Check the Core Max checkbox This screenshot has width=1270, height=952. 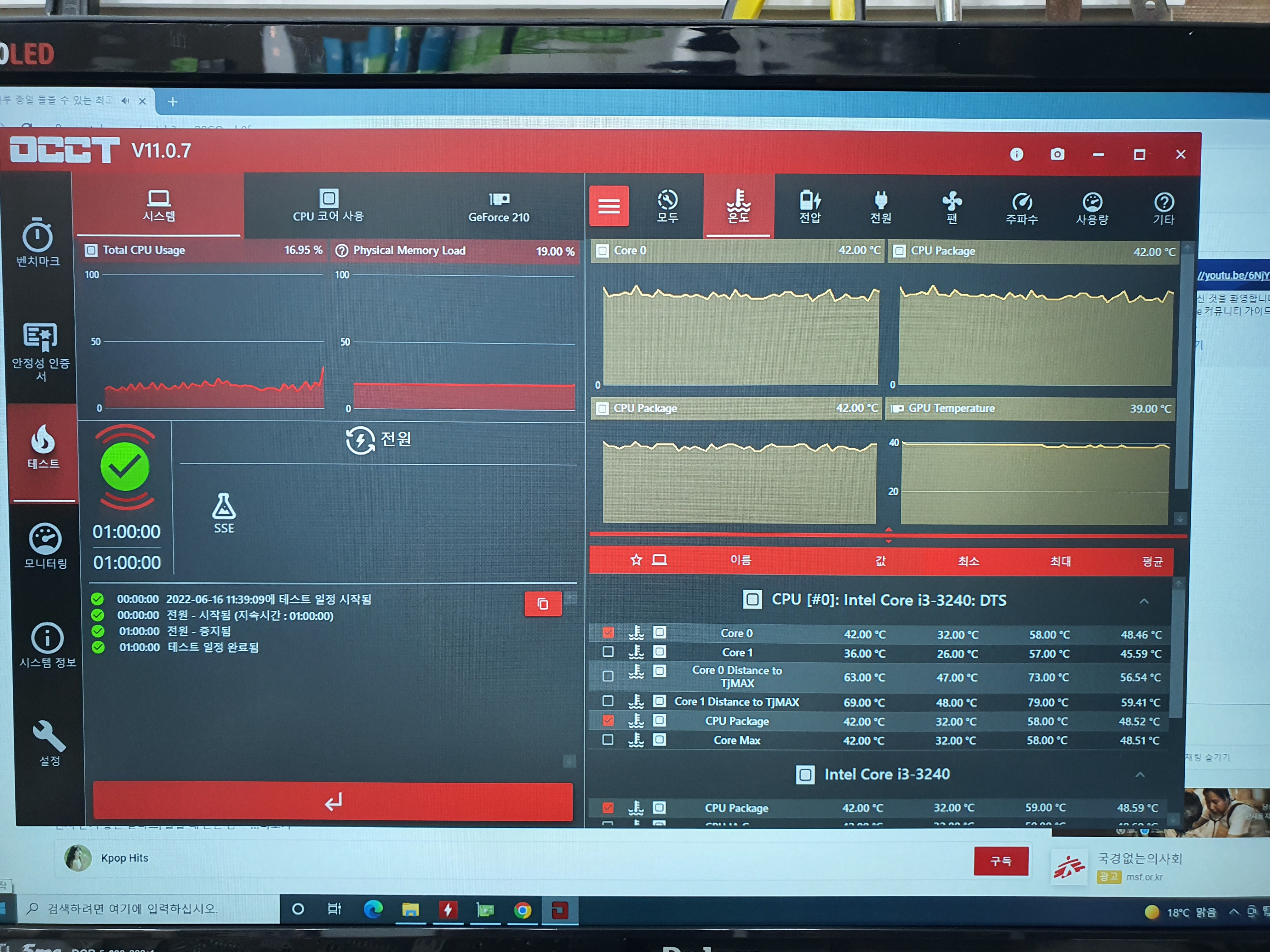(608, 740)
